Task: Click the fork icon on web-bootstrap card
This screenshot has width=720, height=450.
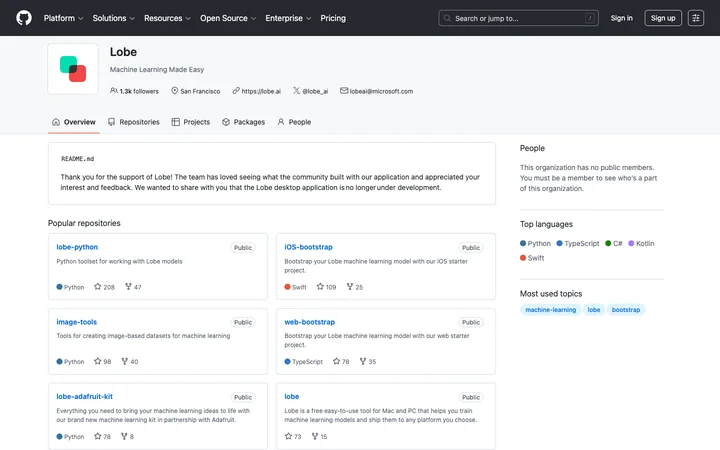Action: coord(363,361)
